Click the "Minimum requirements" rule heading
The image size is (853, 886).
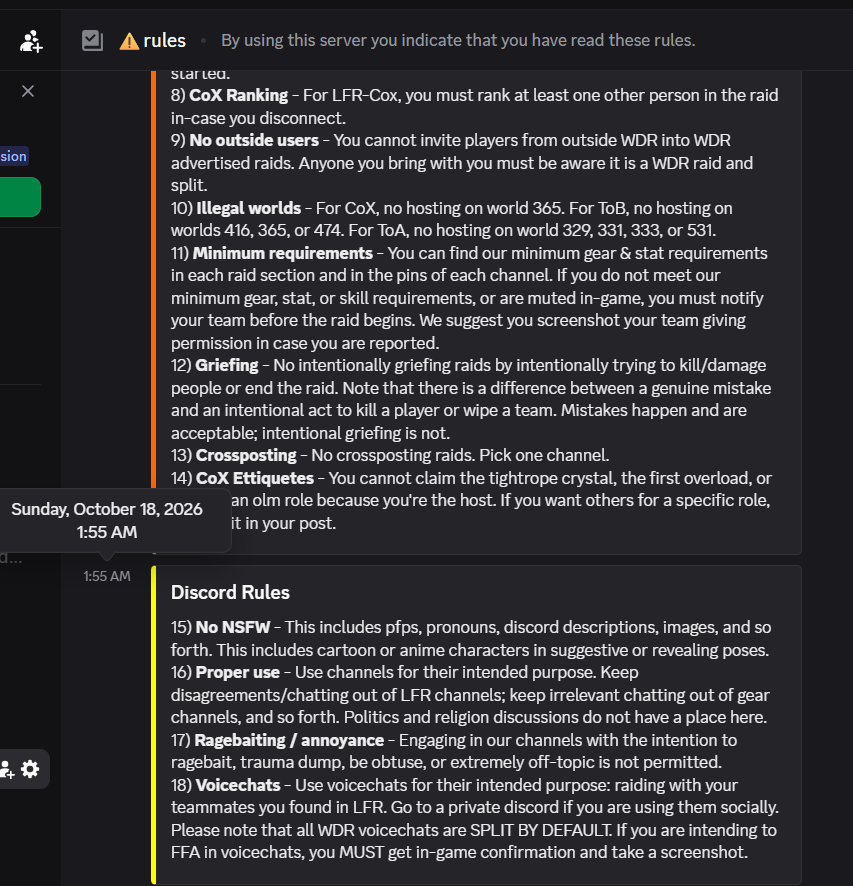click(x=282, y=253)
